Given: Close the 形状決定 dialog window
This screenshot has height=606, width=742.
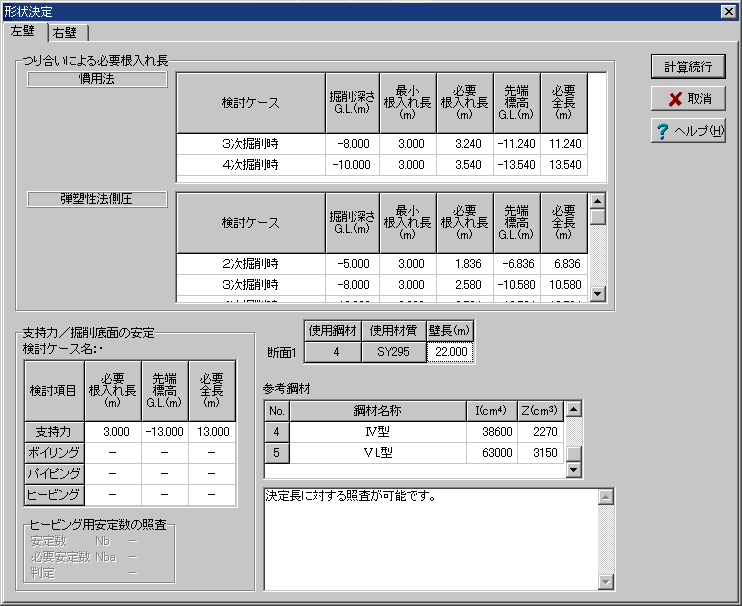Looking at the screenshot, I should [729, 10].
